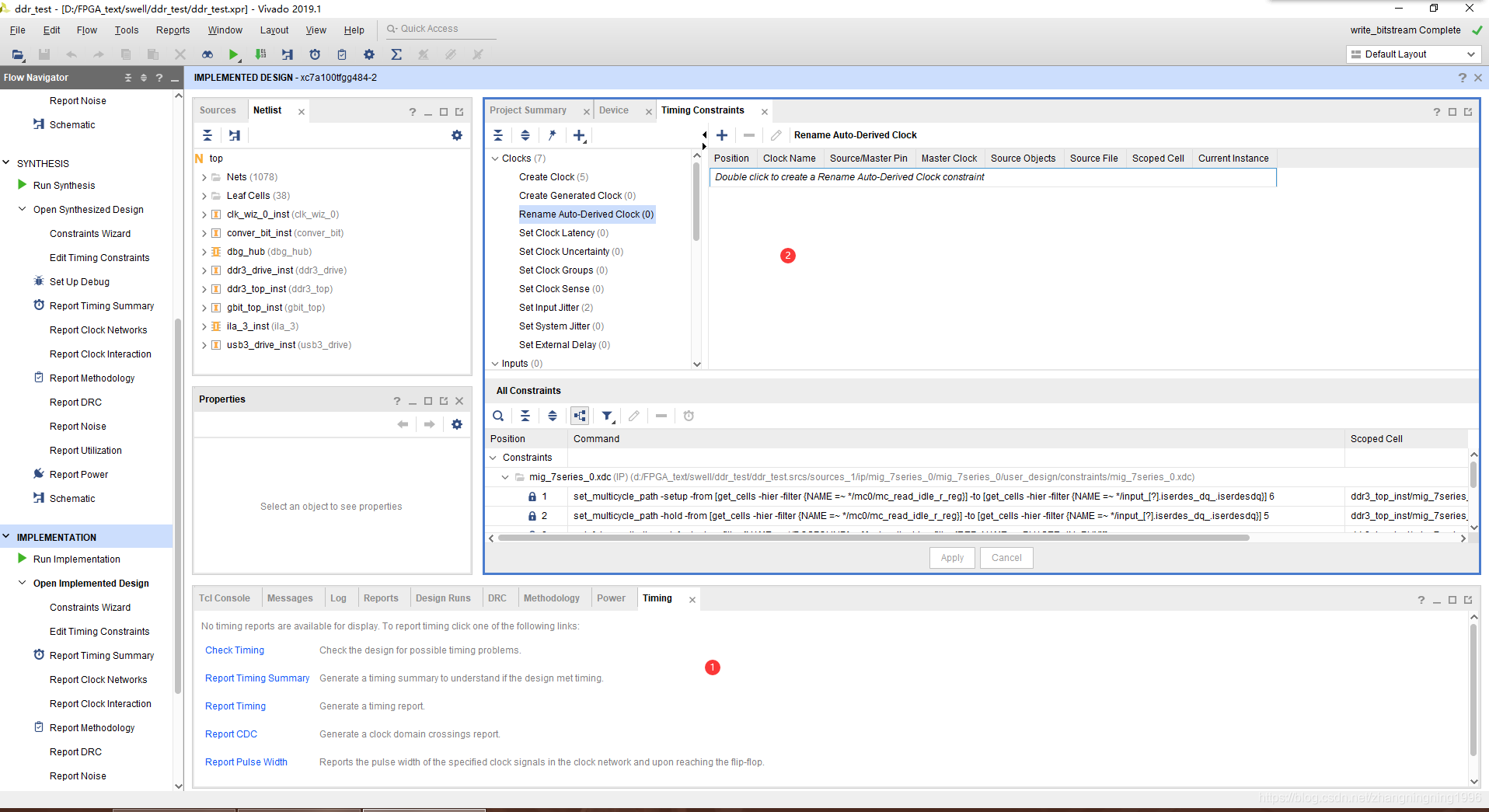Image resolution: width=1489 pixels, height=812 pixels.
Task: Collapse the SYNTHESIS section
Action: point(6,163)
